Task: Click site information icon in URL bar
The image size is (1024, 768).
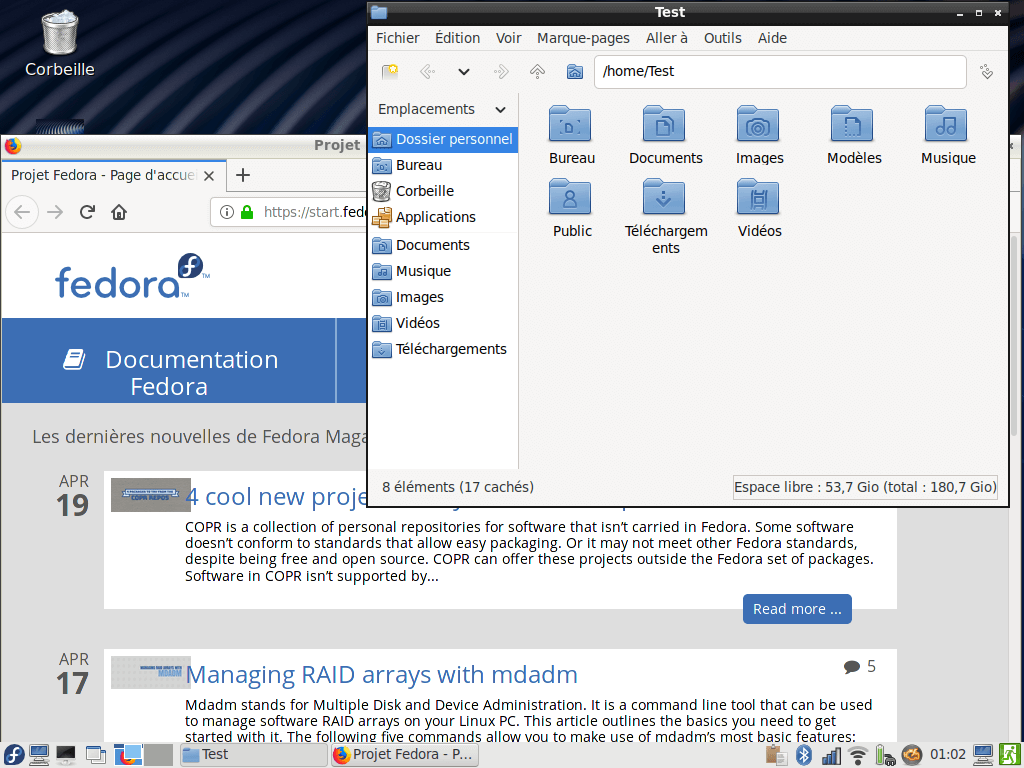Action: [x=227, y=212]
